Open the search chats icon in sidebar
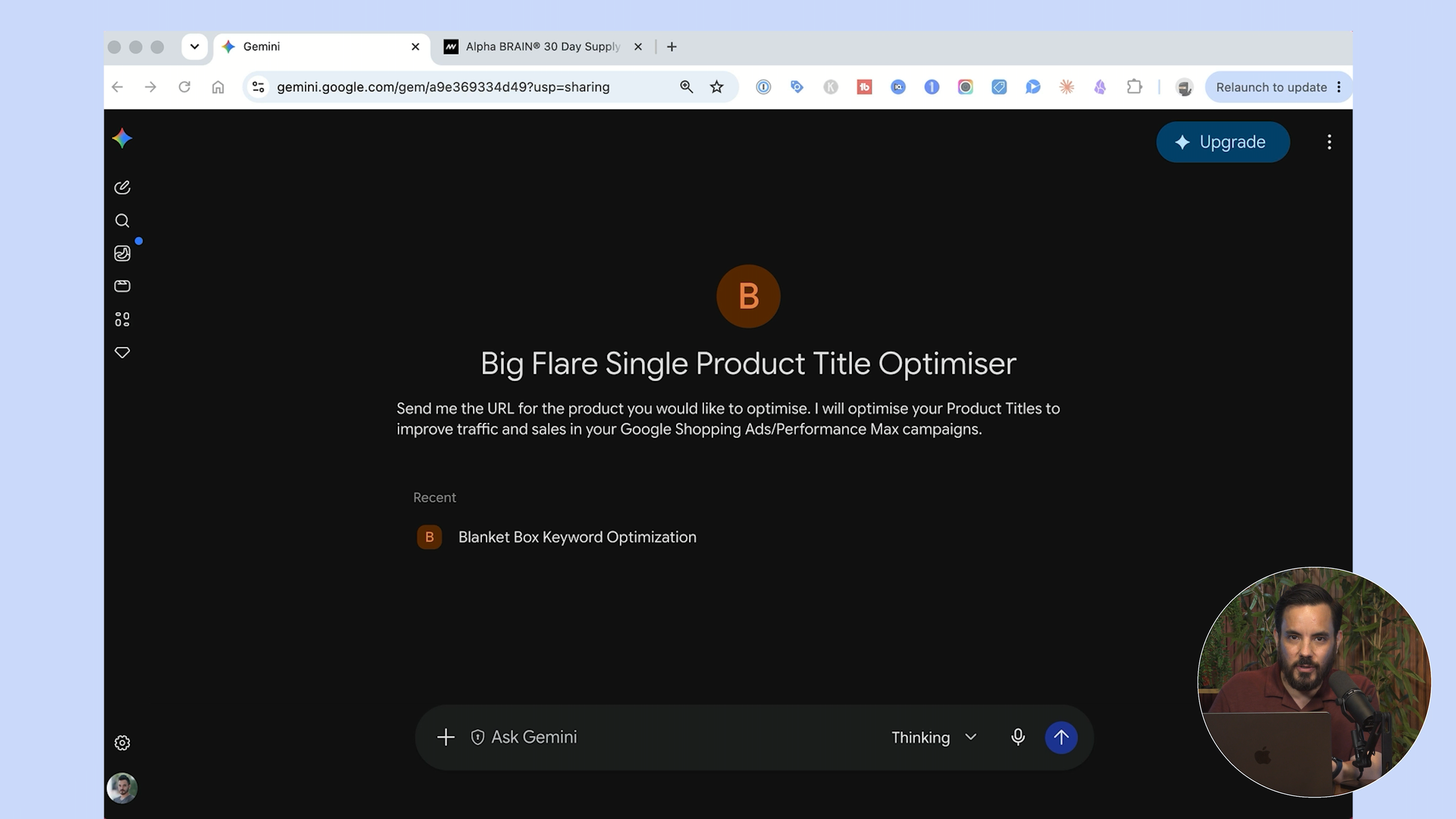 coord(122,221)
